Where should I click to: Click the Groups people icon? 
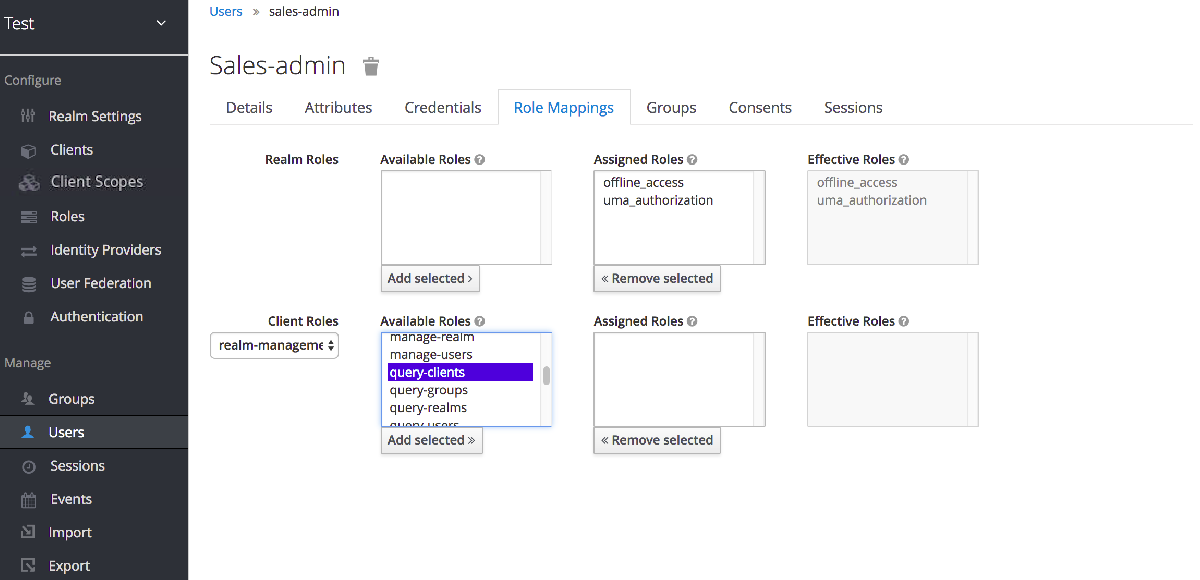[x=29, y=399]
